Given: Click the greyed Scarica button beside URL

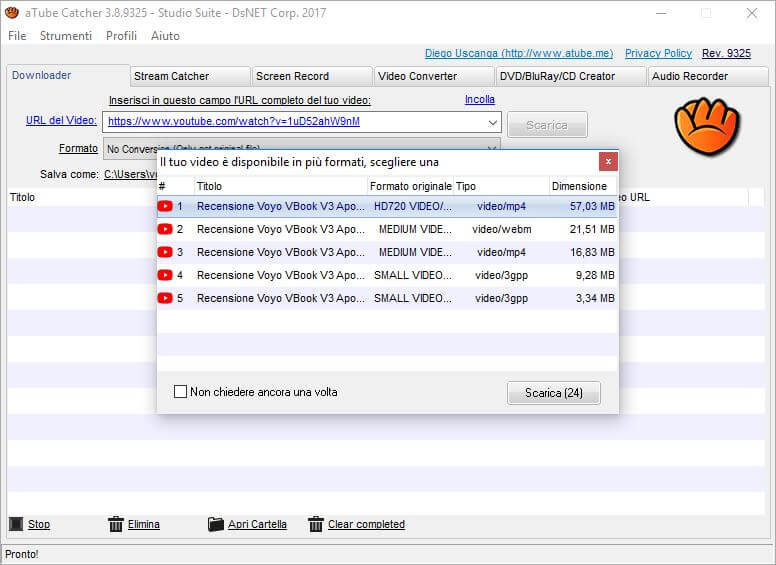Looking at the screenshot, I should (x=547, y=125).
